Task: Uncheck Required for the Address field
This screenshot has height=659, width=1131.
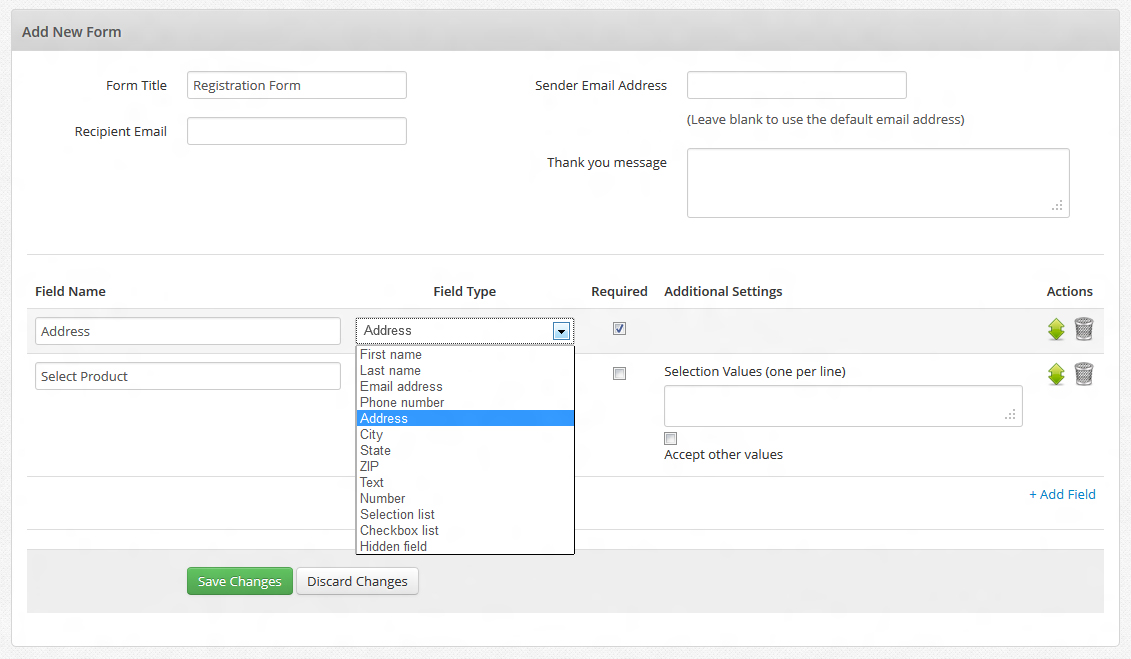Action: 619,329
